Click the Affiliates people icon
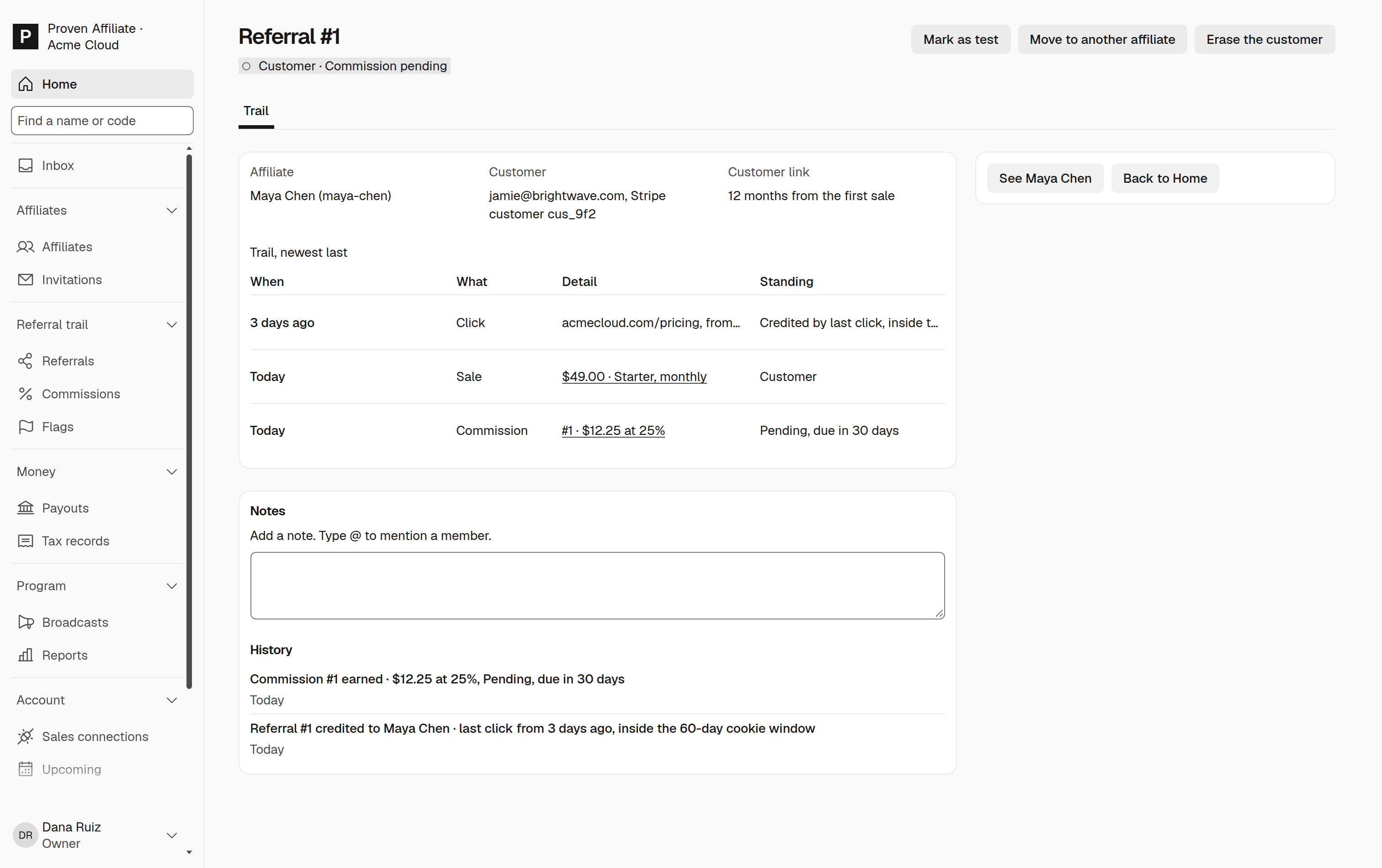The width and height of the screenshot is (1382, 868). click(25, 247)
